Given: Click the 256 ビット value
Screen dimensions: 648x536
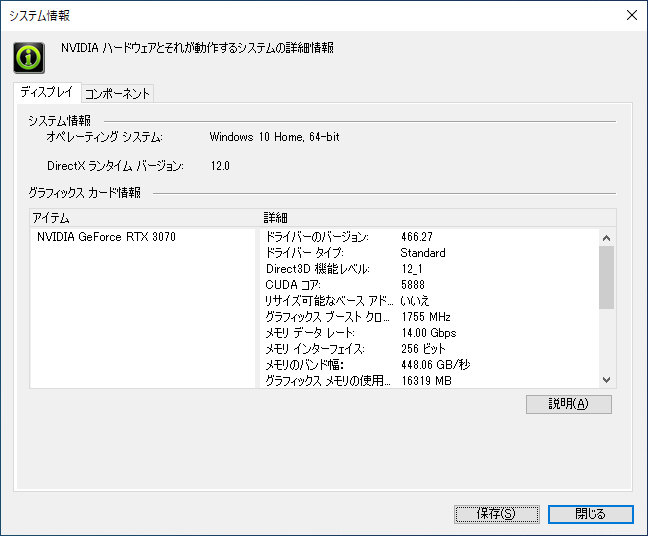Looking at the screenshot, I should pos(423,349).
